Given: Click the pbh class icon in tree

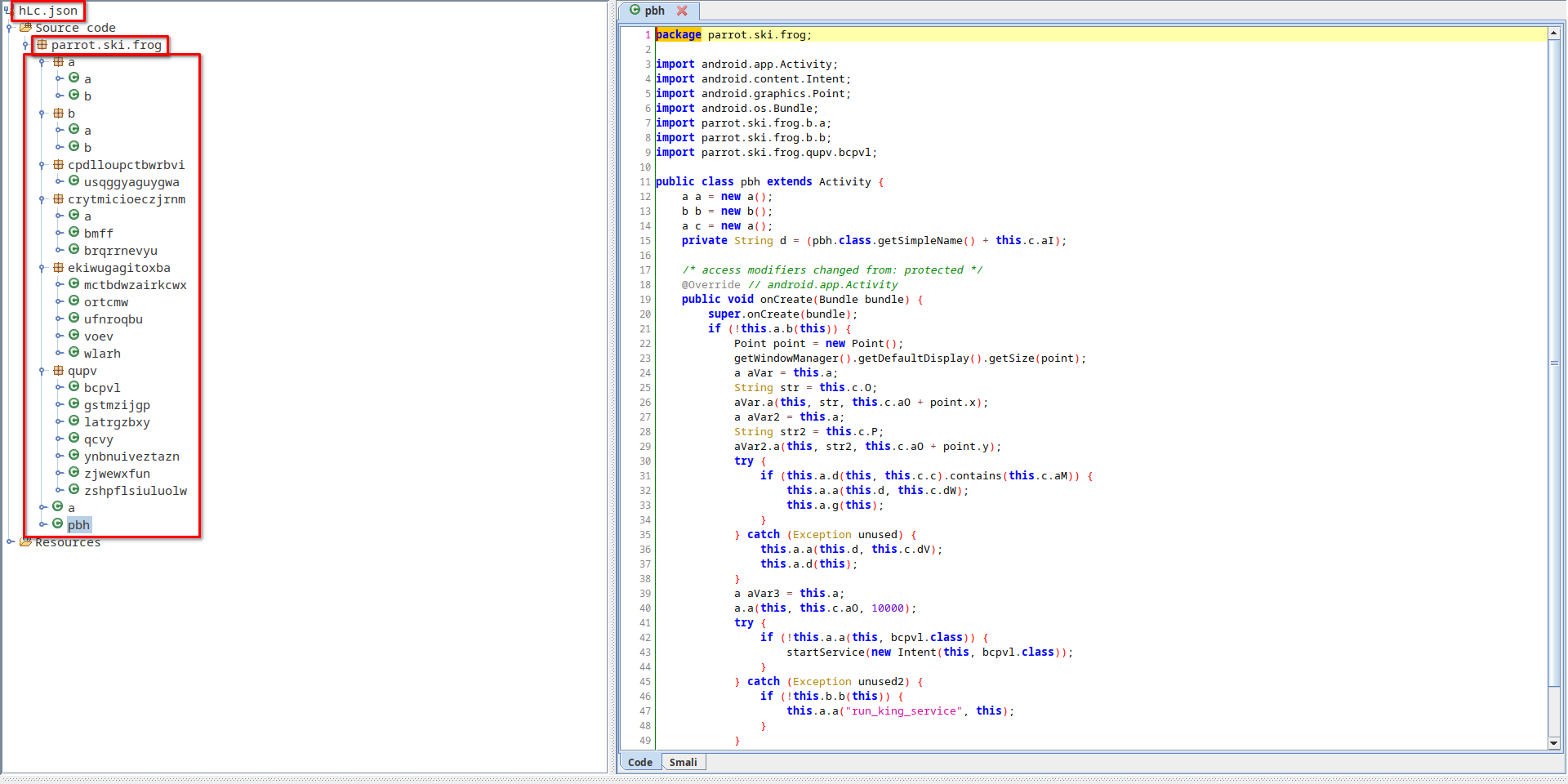Looking at the screenshot, I should (x=57, y=523).
